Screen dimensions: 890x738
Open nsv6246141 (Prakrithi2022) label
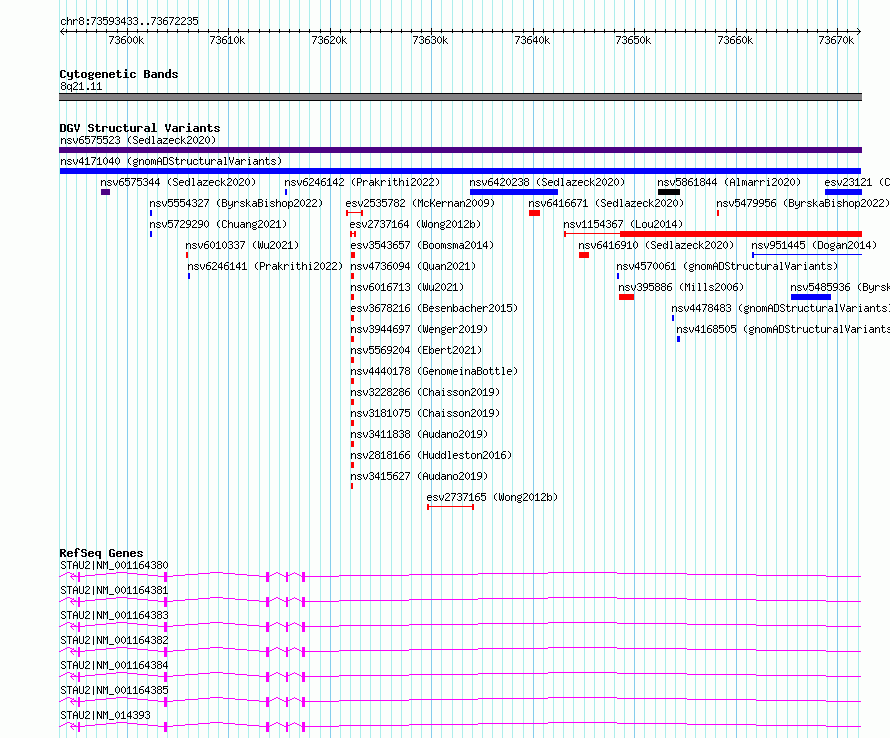point(265,266)
